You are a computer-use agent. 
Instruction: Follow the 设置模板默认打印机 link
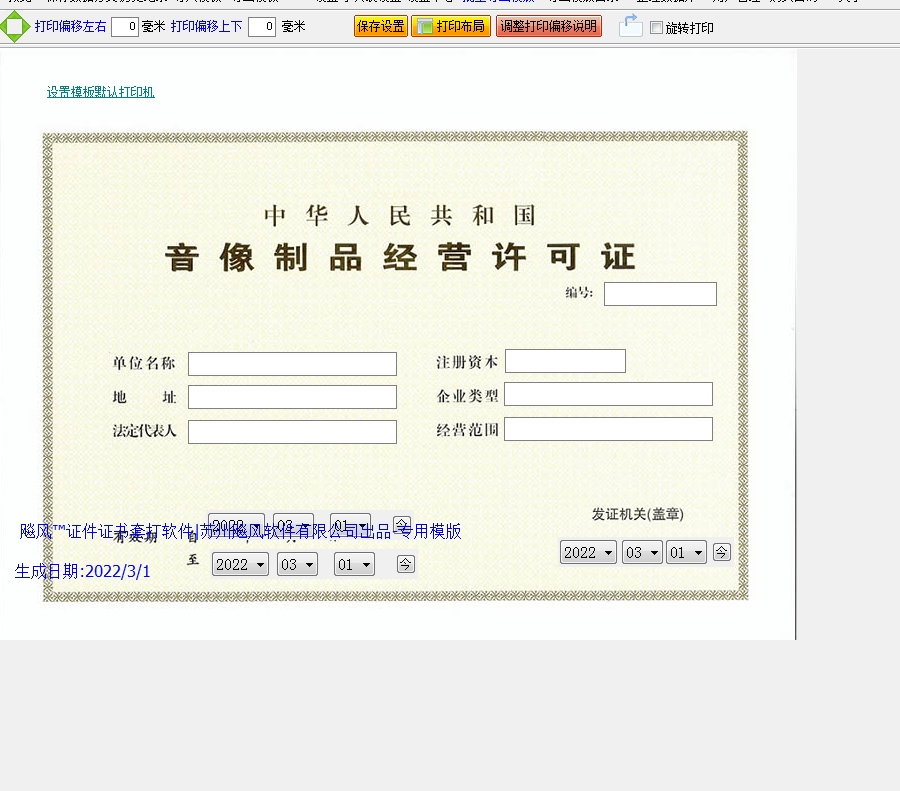(x=100, y=92)
